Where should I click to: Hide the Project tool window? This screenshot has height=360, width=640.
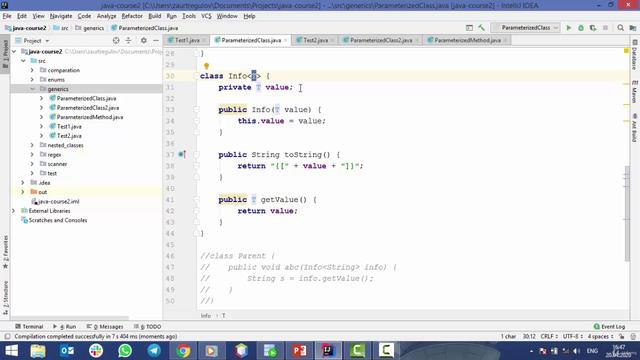tap(156, 40)
